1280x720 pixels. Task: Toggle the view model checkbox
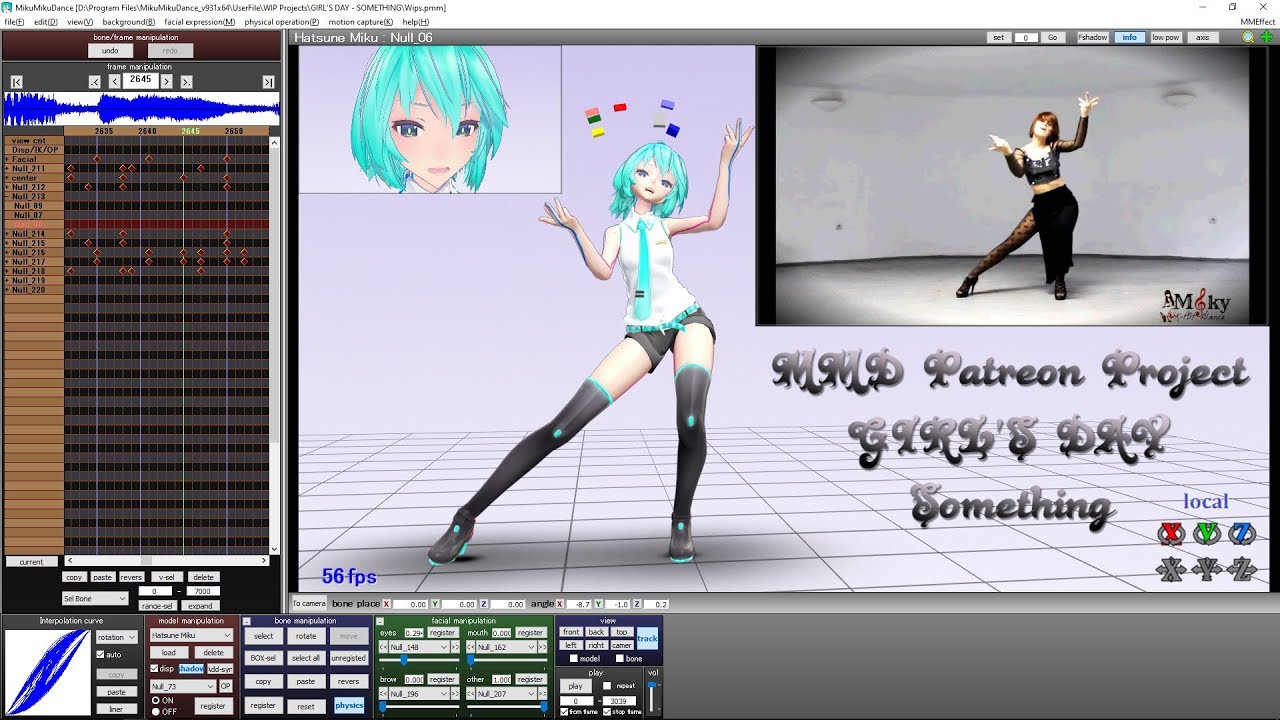573,659
